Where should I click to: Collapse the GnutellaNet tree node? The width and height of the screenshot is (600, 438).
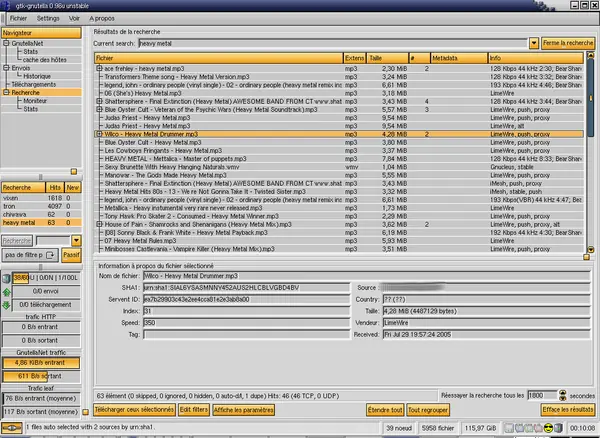tap(7, 44)
